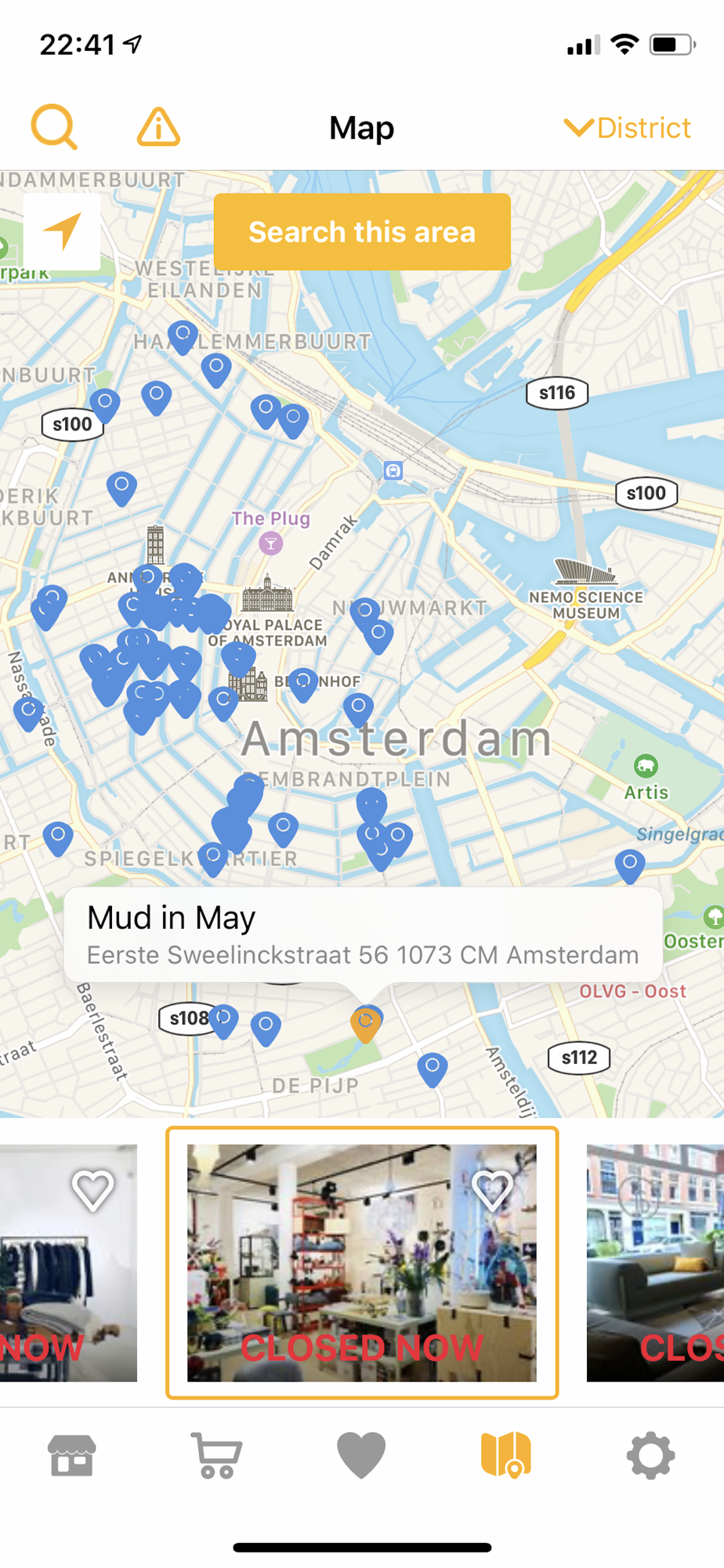
Task: Select the map tab icon
Action: [x=506, y=1455]
